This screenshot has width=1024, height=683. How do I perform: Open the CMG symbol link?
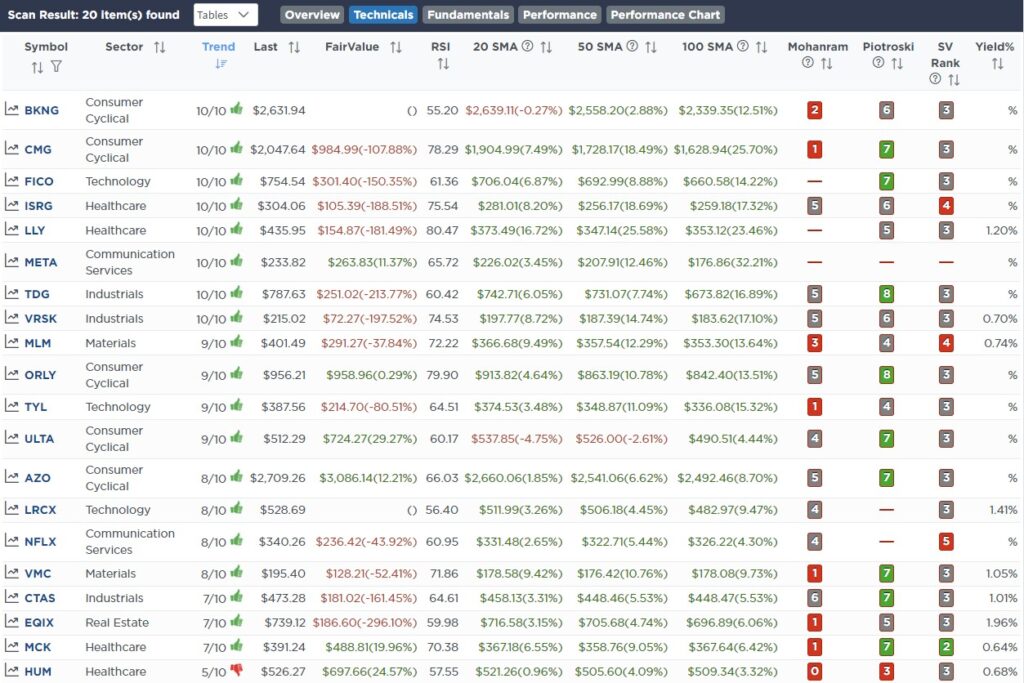click(x=38, y=150)
